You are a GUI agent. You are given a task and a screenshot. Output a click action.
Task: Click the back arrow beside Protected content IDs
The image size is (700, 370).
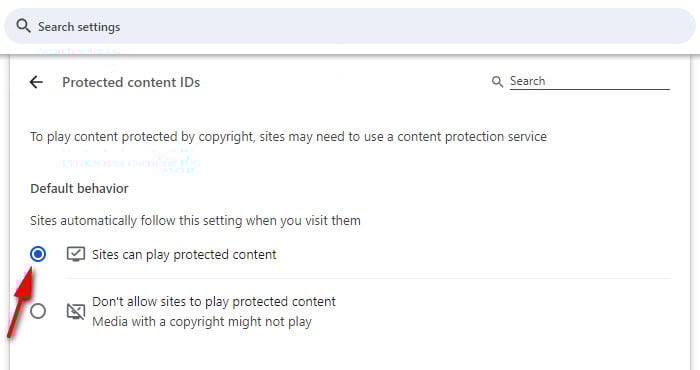(x=36, y=82)
